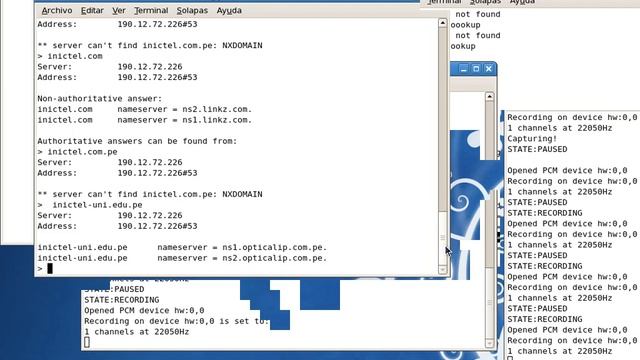Viewport: 640px width, 360px height.
Task: Click scroll-up arrow of front terminal scrollbar
Action: [x=443, y=23]
